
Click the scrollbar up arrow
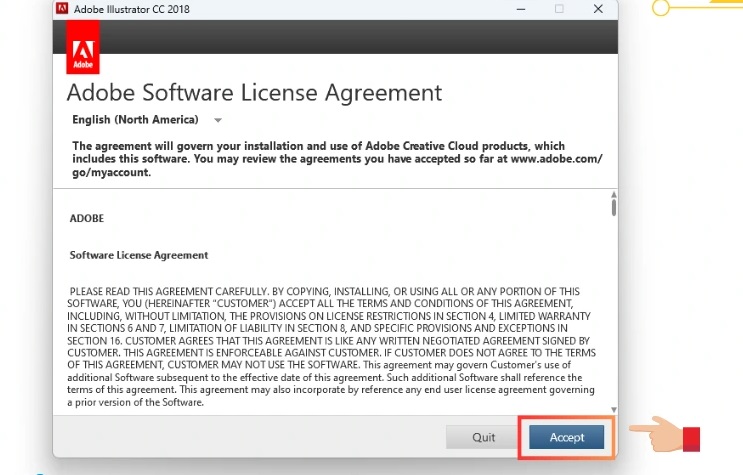pos(613,195)
